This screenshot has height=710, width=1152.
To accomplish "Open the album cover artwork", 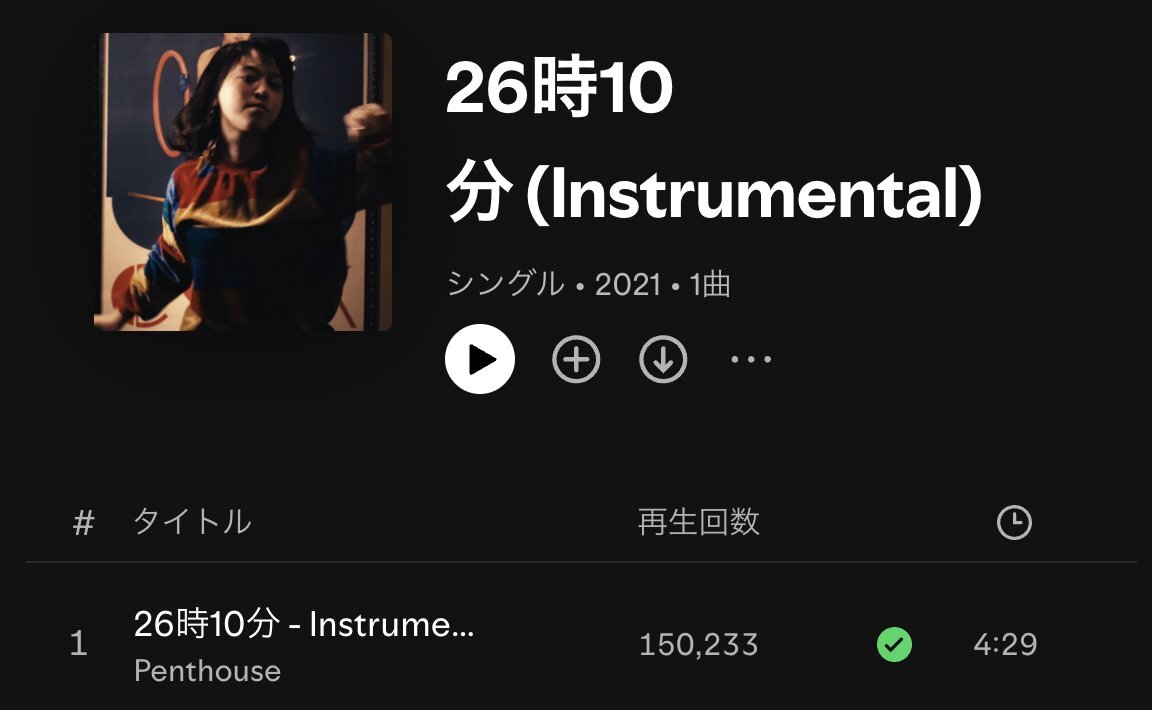I will [x=243, y=182].
